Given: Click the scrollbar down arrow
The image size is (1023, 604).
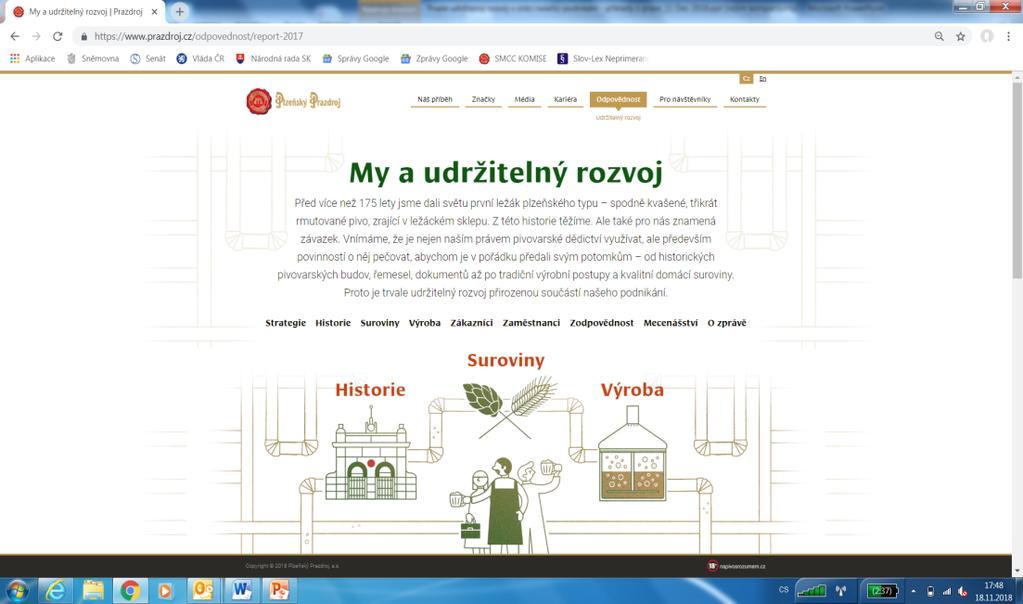Looking at the screenshot, I should point(1017,571).
